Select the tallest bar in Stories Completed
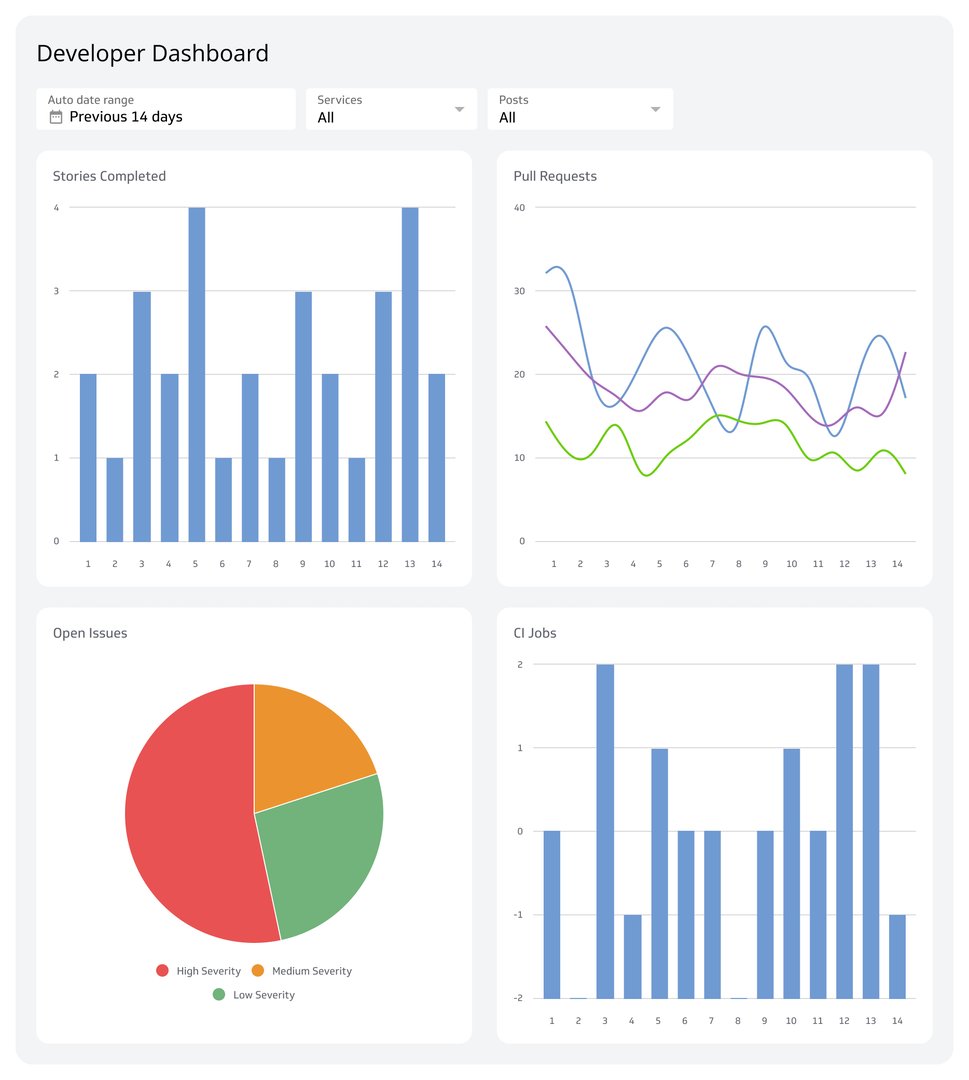The width and height of the screenshot is (969, 1080). click(x=195, y=370)
